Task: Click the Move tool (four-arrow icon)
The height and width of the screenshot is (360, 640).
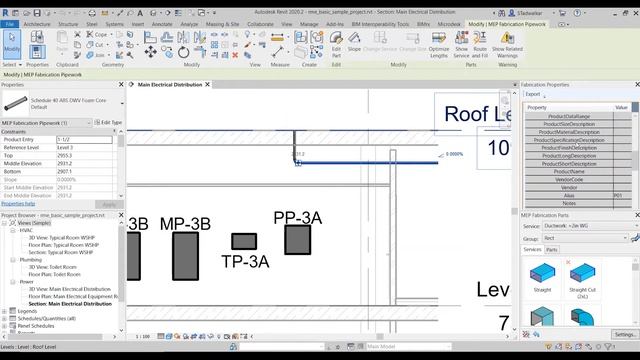Action: [151, 52]
